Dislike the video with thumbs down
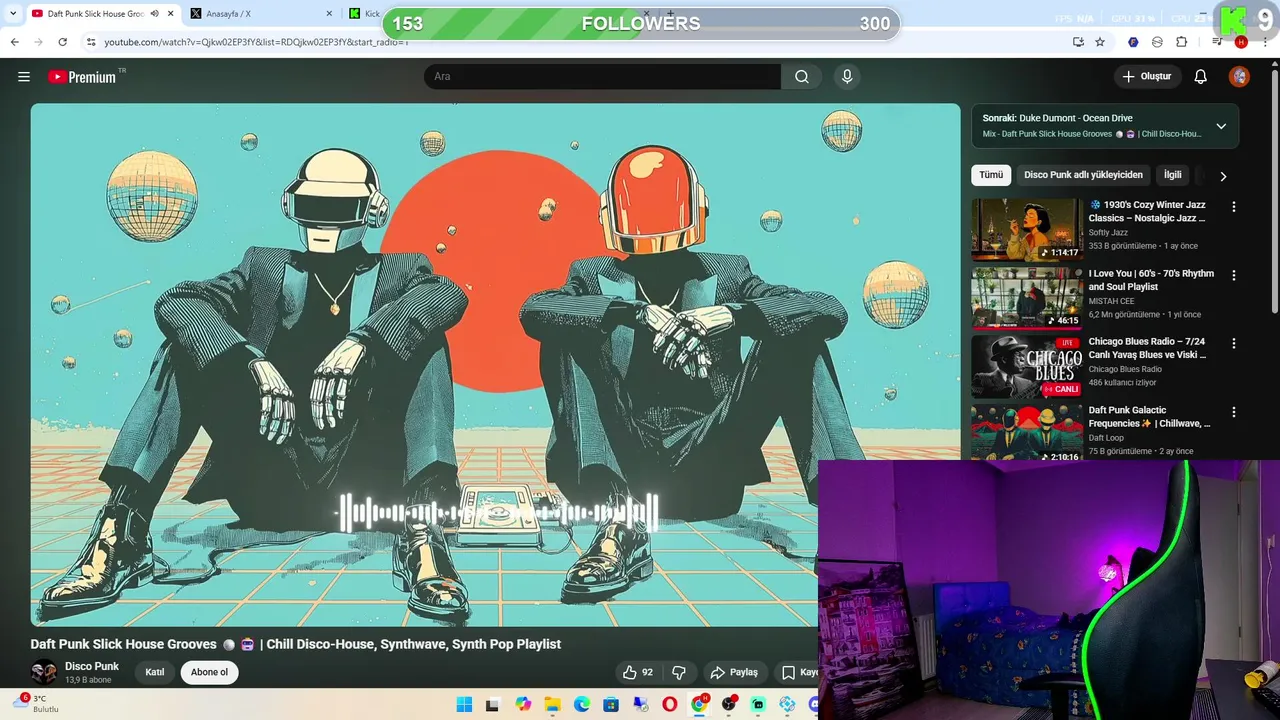 [x=679, y=672]
